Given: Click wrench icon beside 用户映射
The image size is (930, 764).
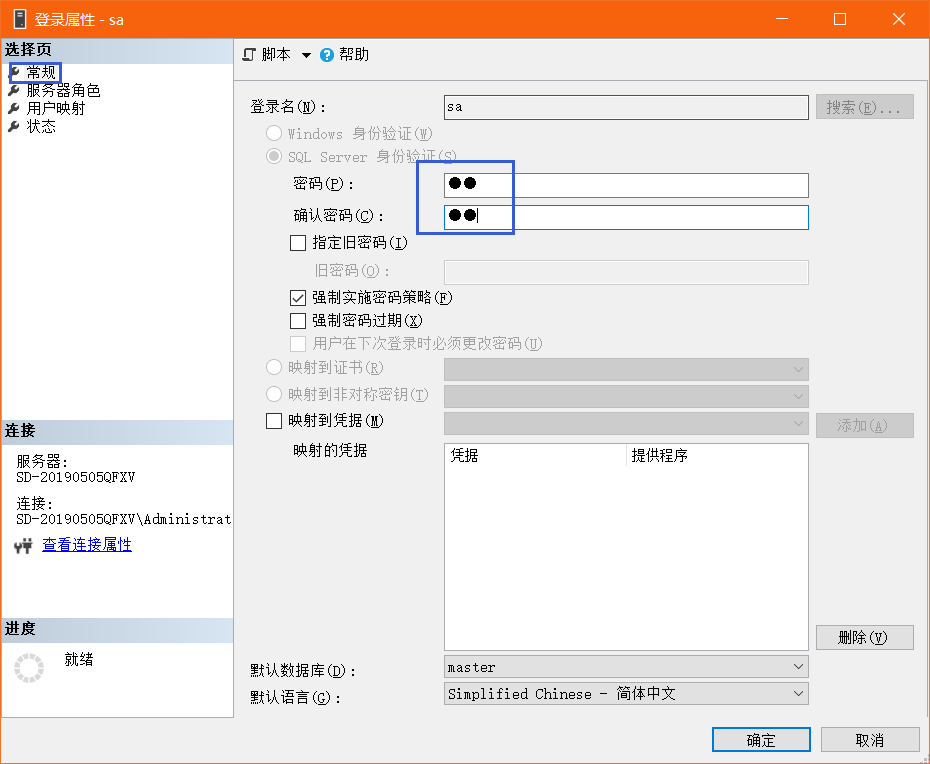Looking at the screenshot, I should (x=14, y=109).
